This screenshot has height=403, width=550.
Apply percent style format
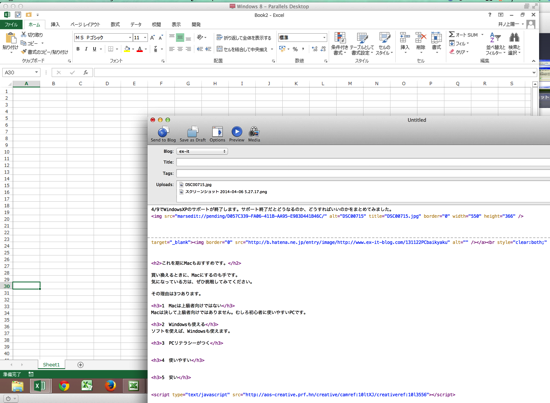295,49
